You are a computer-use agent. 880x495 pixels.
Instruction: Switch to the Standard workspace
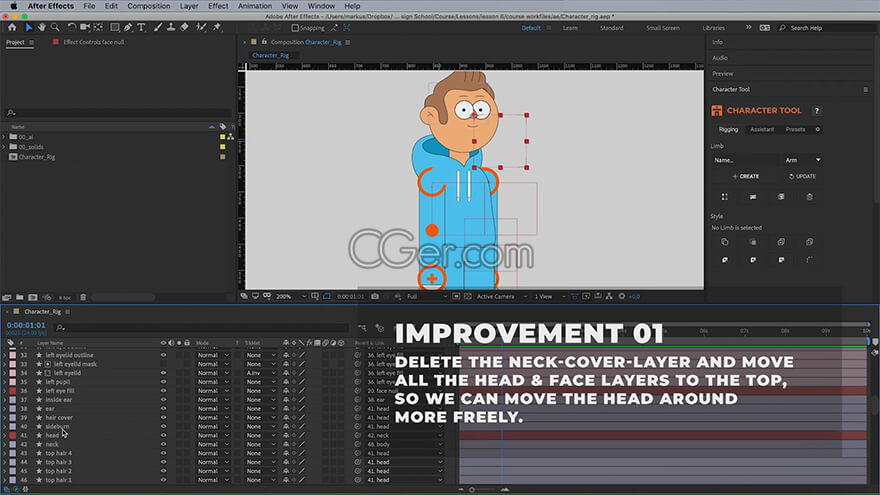coord(612,28)
